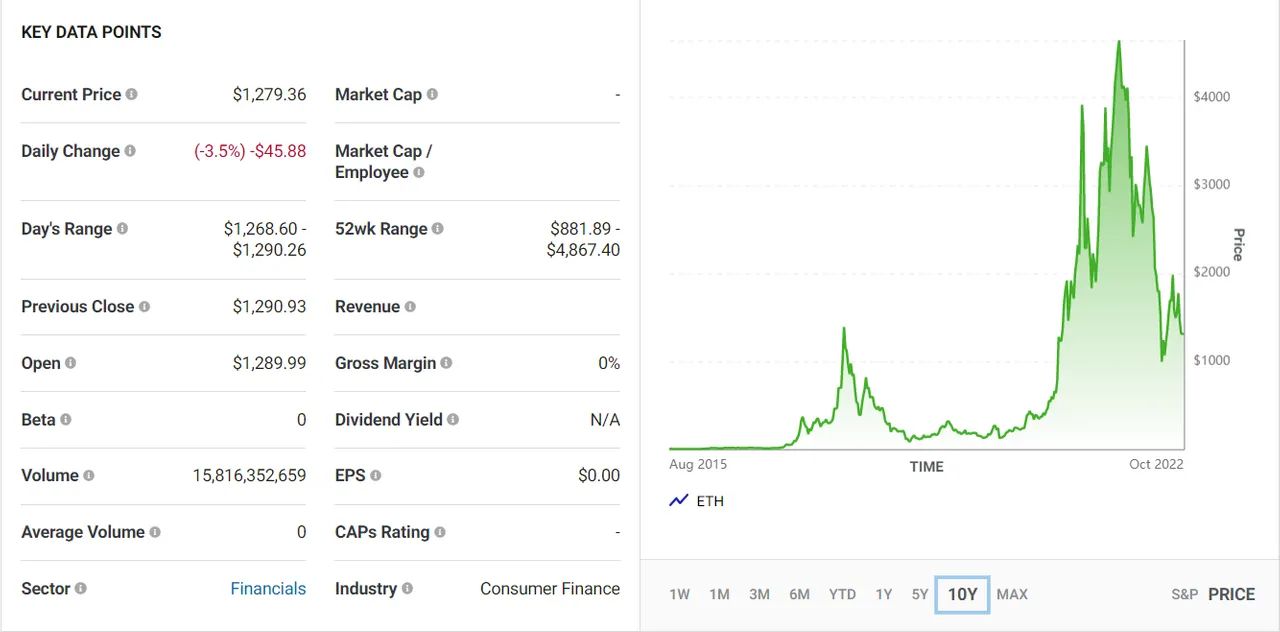Click the Dividend Yield value N/A
1280x632 pixels.
tap(605, 419)
